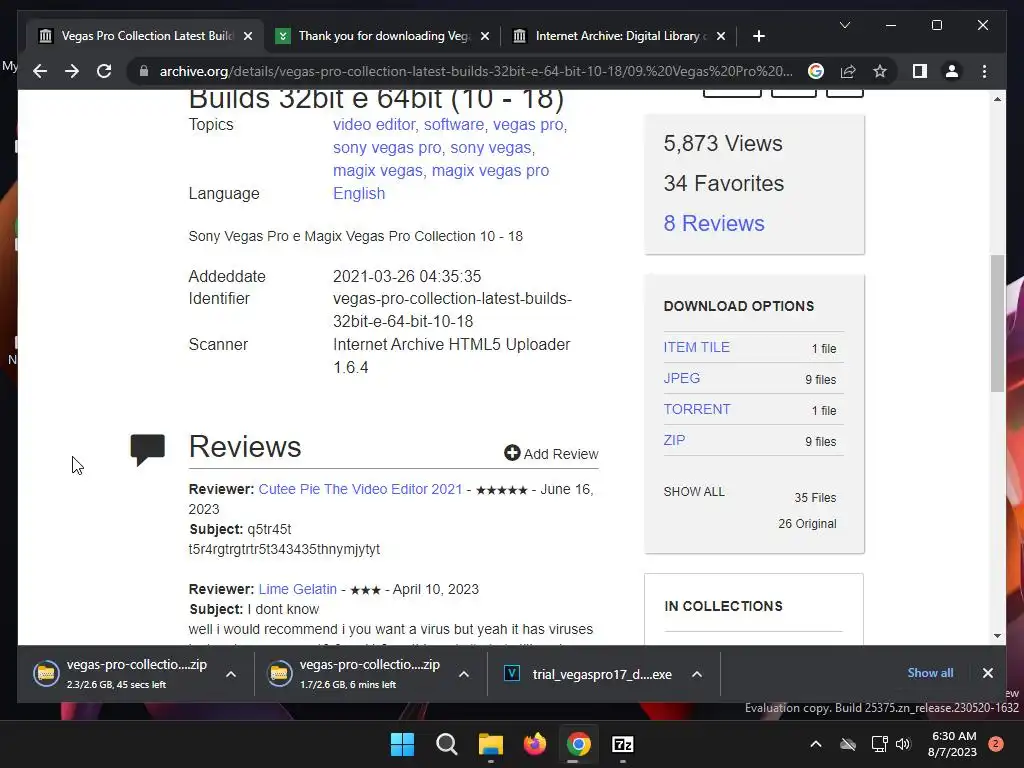This screenshot has height=768, width=1024.
Task: Click Chrome icon in taskbar
Action: 579,744
